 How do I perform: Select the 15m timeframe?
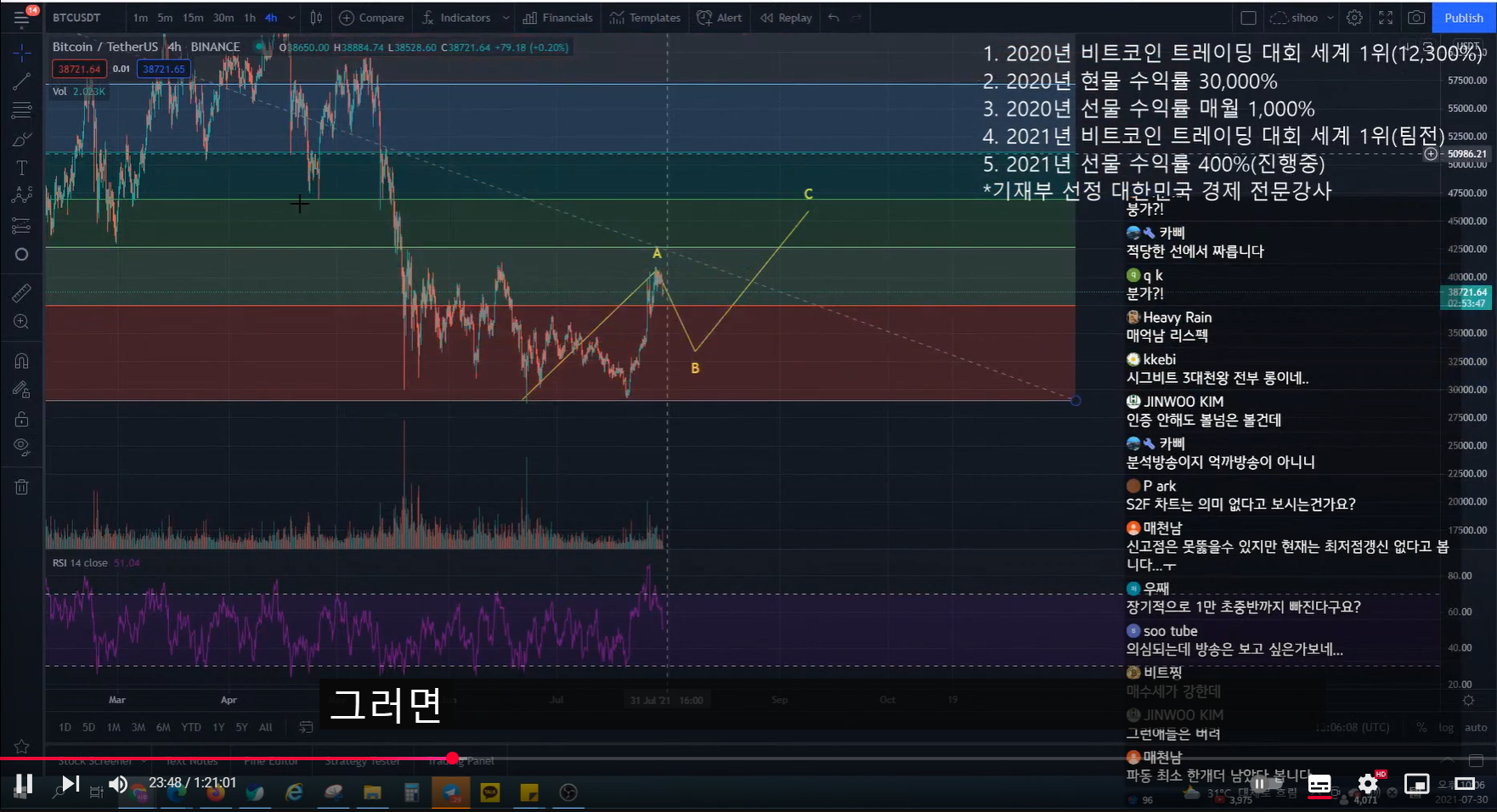click(x=193, y=18)
